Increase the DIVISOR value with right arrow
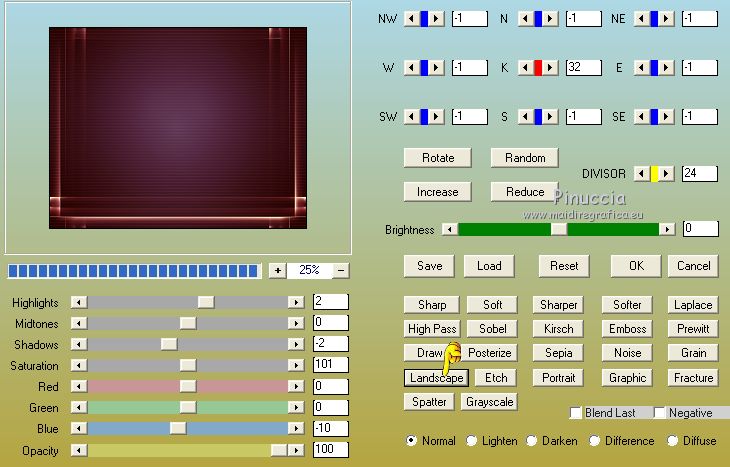 [x=666, y=174]
